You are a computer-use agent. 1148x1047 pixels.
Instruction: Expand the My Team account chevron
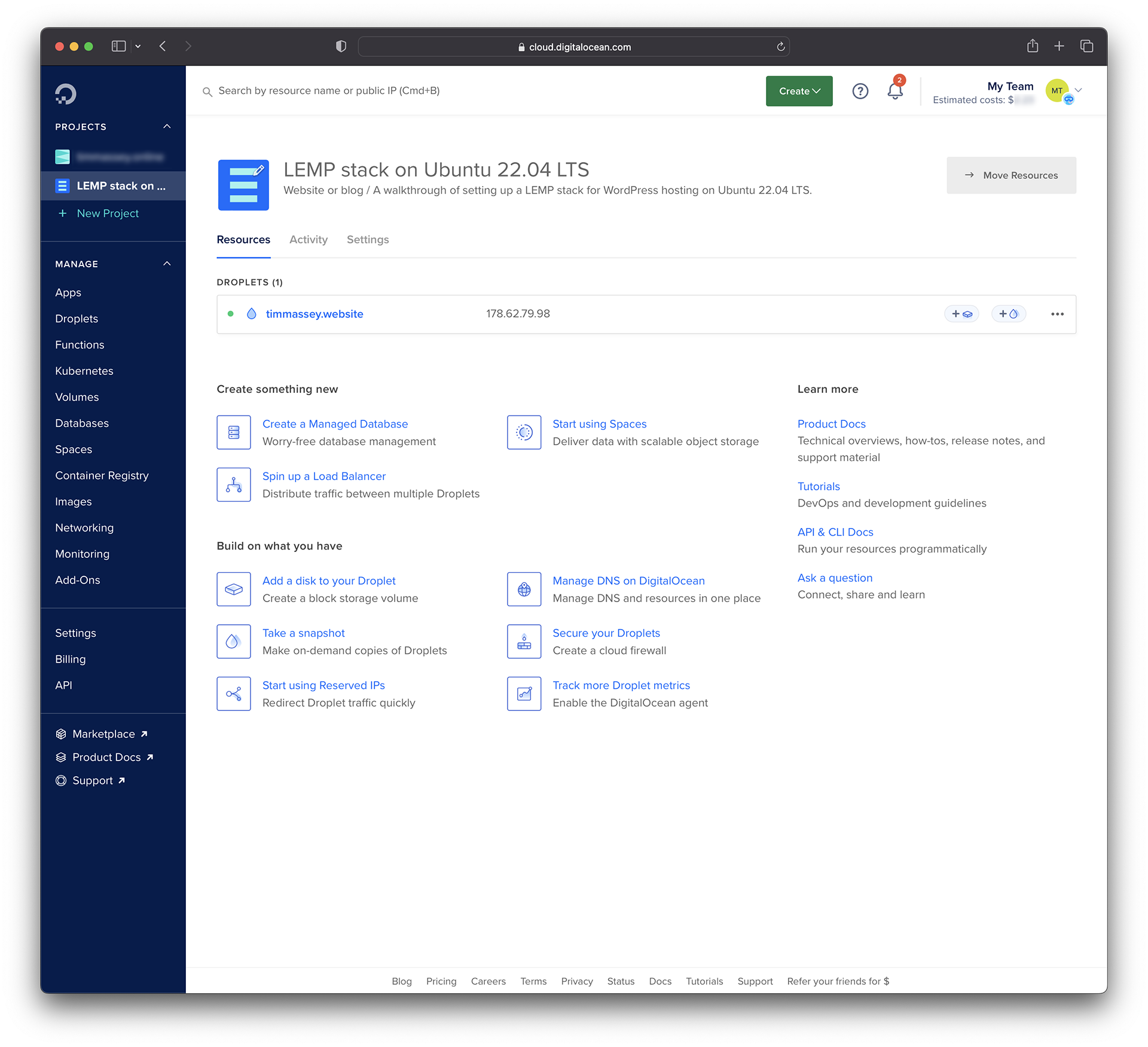pyautogui.click(x=1079, y=90)
